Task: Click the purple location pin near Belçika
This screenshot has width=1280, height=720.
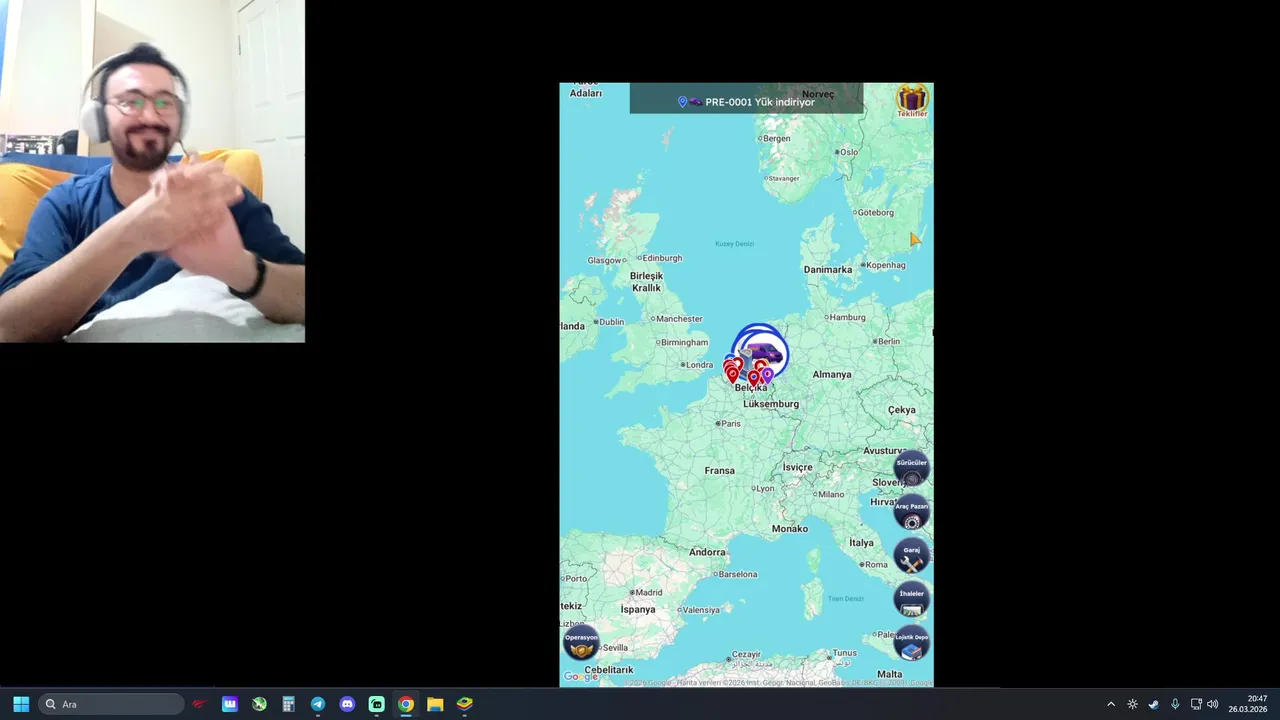Action: tap(767, 374)
